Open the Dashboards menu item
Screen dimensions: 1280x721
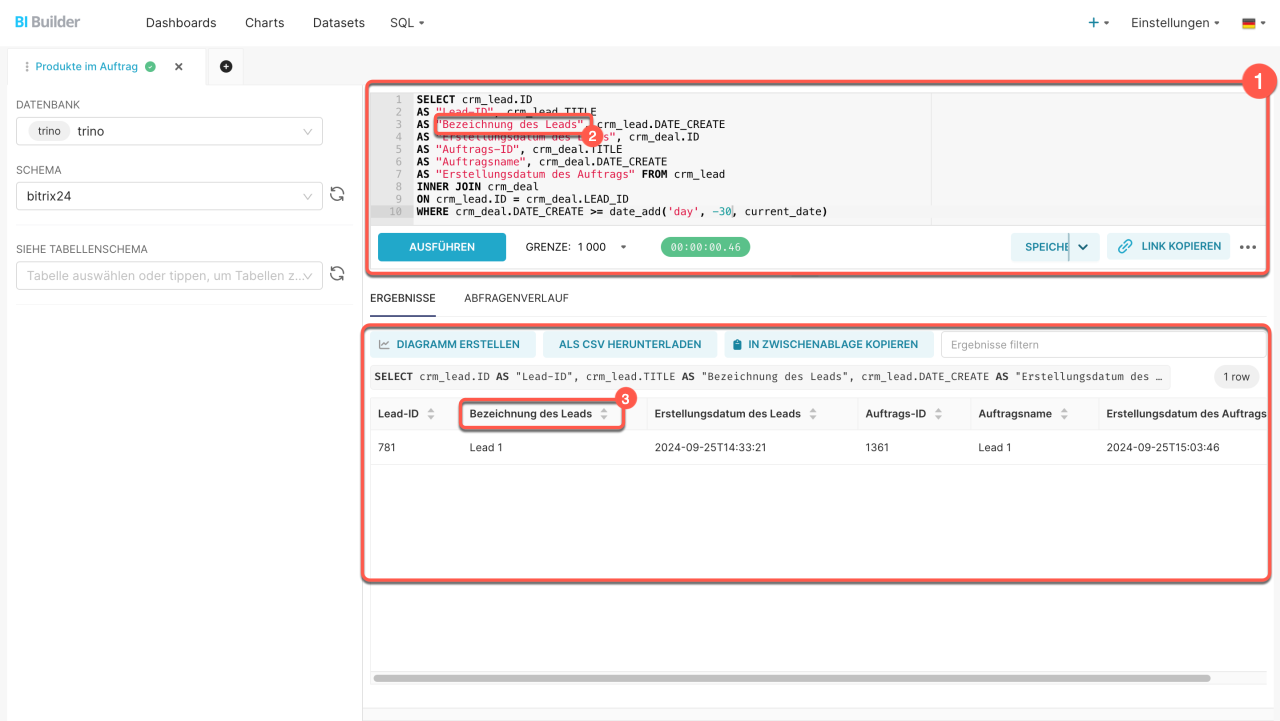click(181, 23)
